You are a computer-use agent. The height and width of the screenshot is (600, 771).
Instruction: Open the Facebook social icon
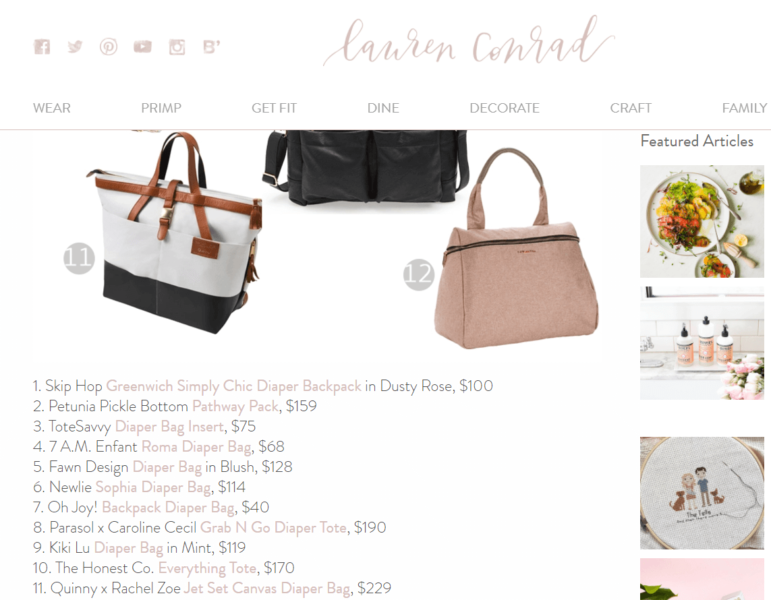(x=42, y=47)
